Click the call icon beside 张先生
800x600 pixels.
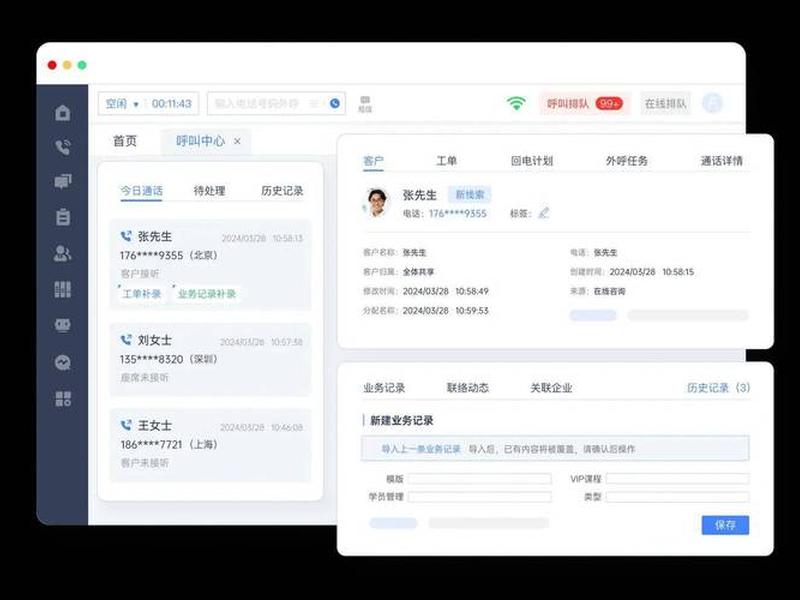[x=126, y=236]
